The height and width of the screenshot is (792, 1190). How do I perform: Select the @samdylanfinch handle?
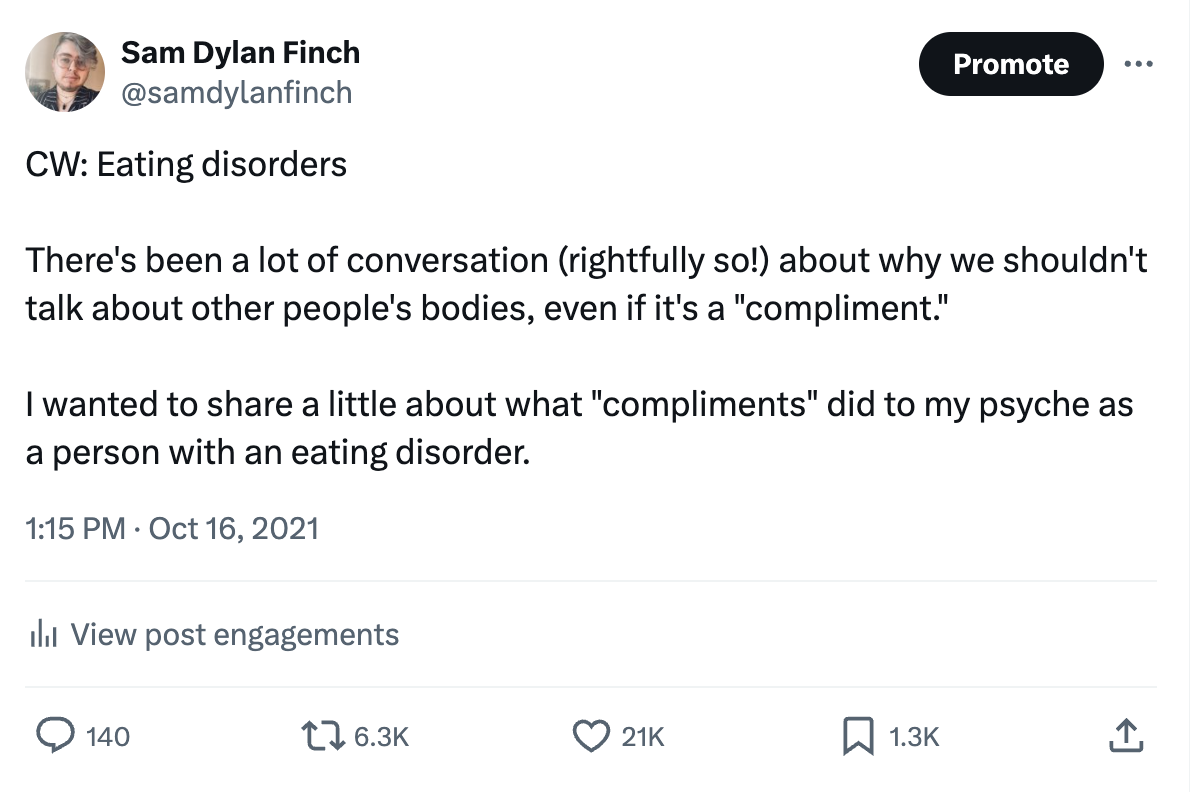pyautogui.click(x=236, y=92)
